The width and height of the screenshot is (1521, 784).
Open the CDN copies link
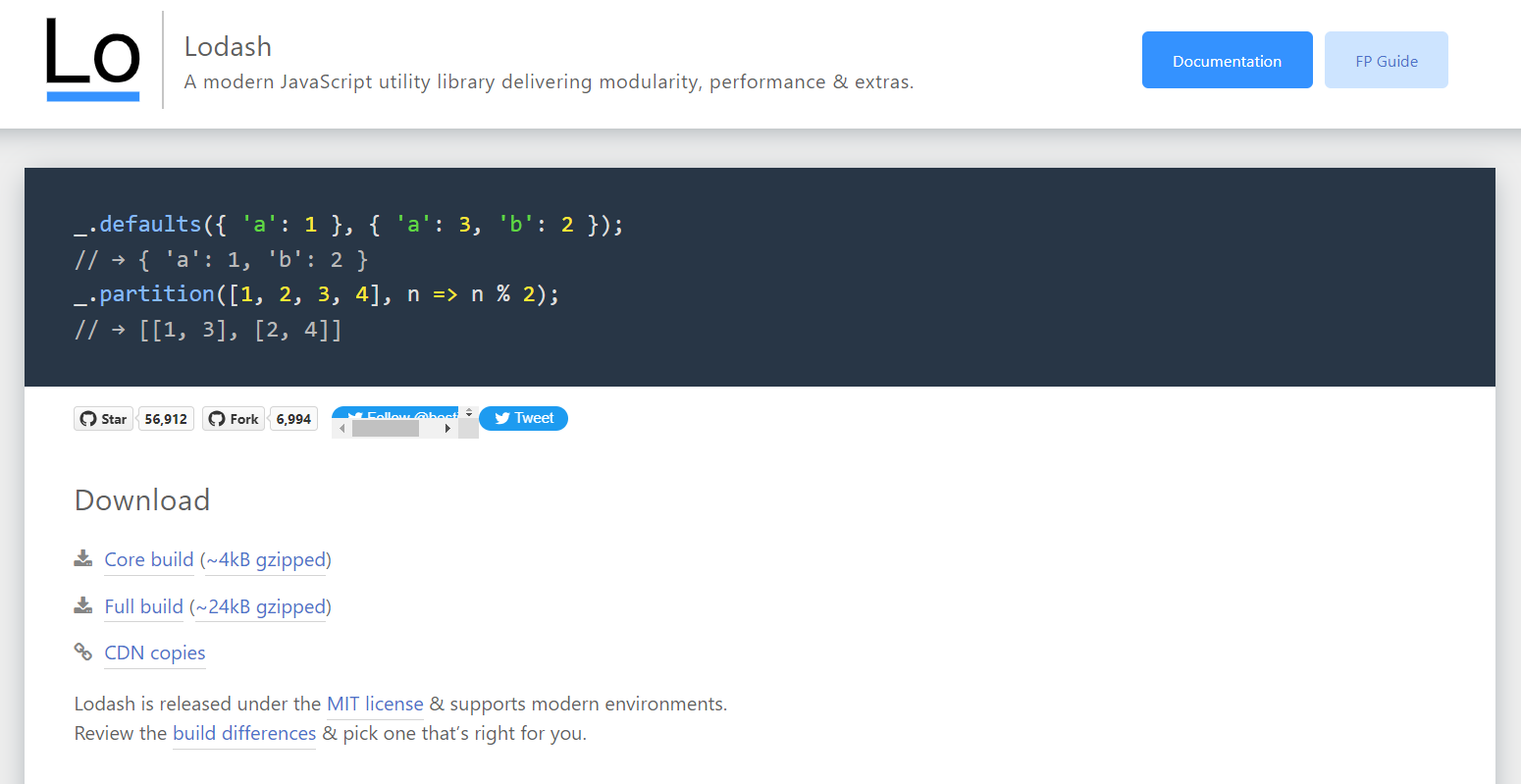[155, 653]
